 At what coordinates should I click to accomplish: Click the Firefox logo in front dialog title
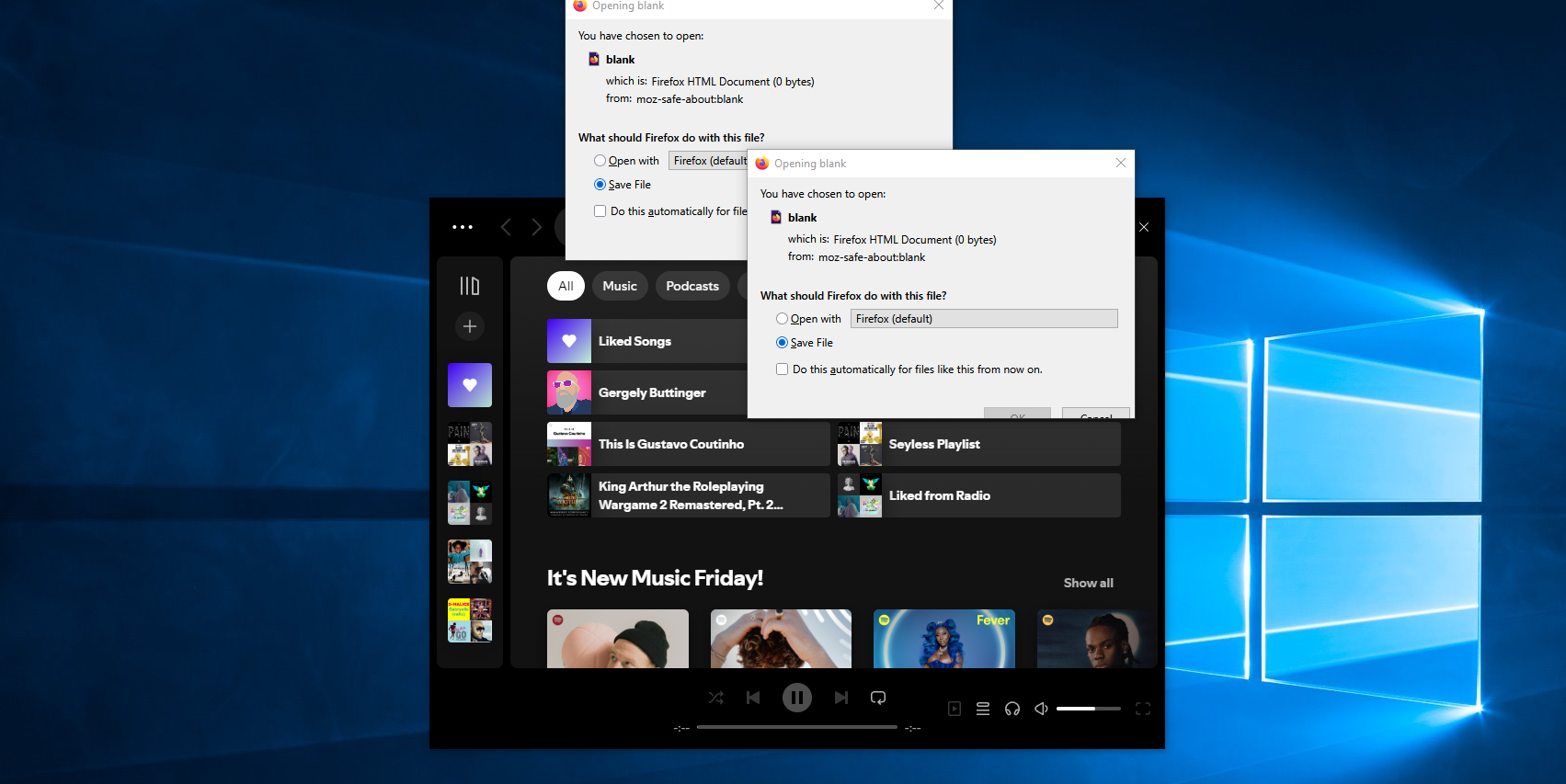point(761,163)
